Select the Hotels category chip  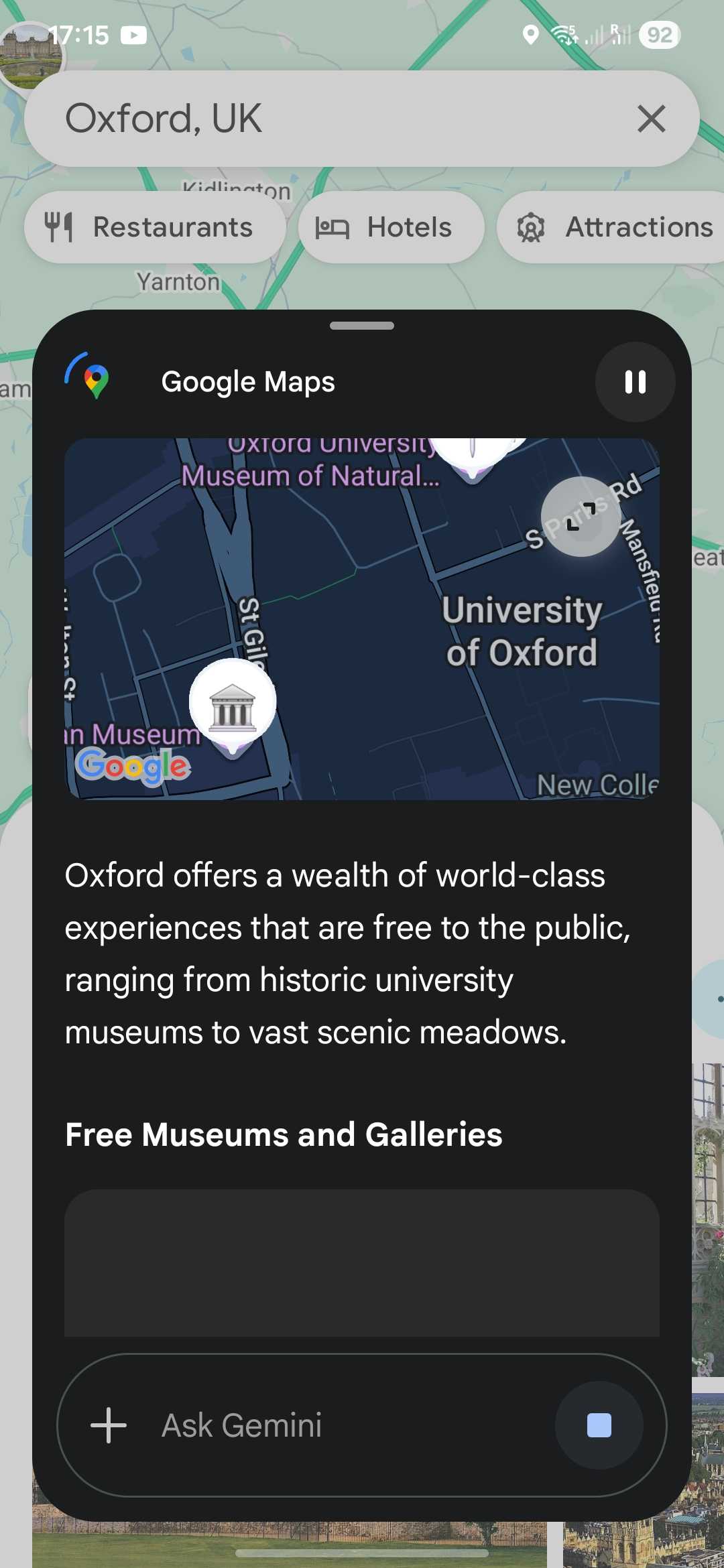[x=390, y=227]
